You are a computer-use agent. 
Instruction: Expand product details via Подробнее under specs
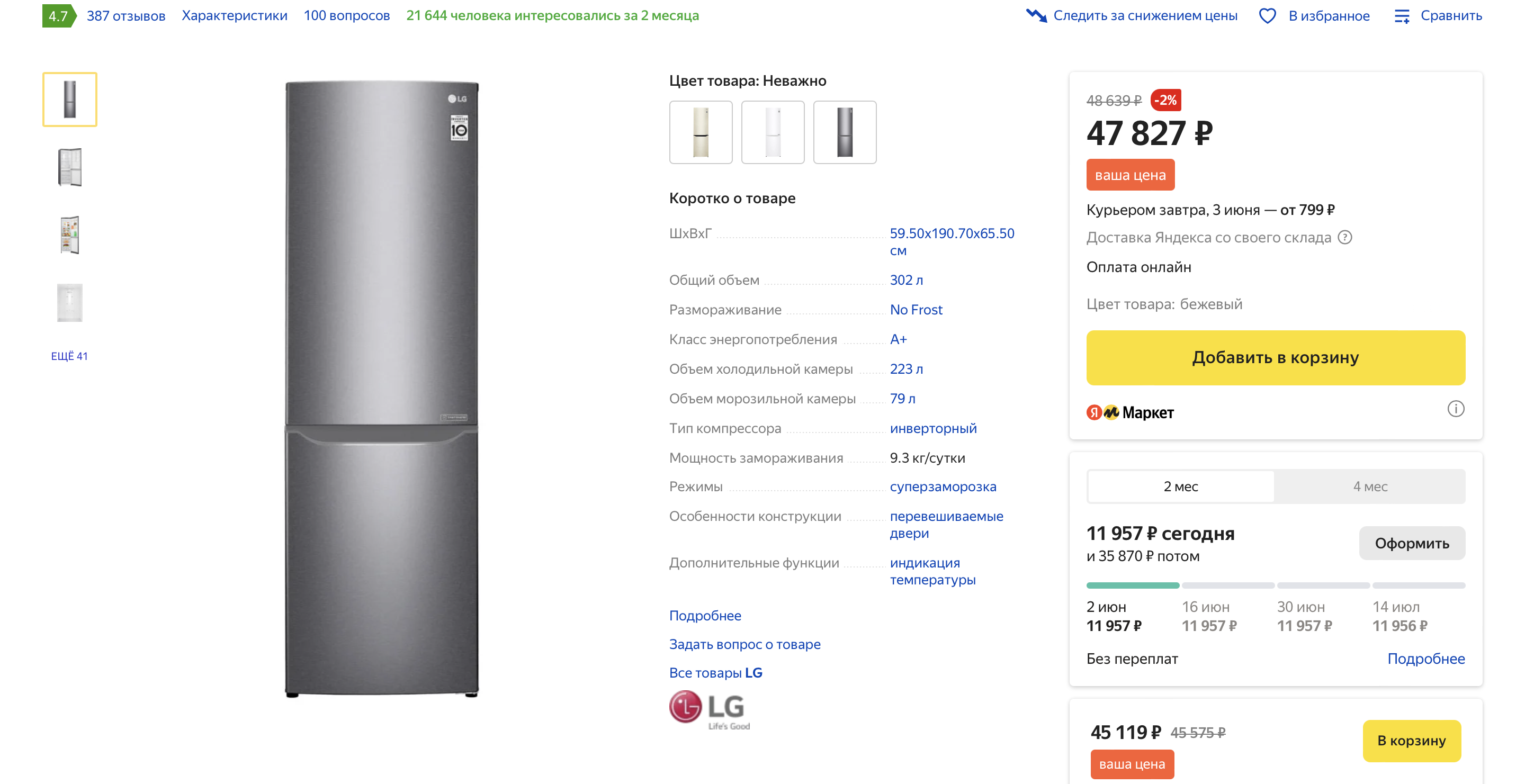704,615
